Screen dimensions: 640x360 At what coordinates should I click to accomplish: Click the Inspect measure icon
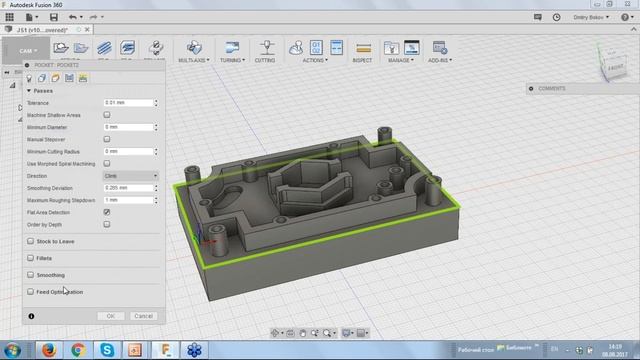[363, 49]
